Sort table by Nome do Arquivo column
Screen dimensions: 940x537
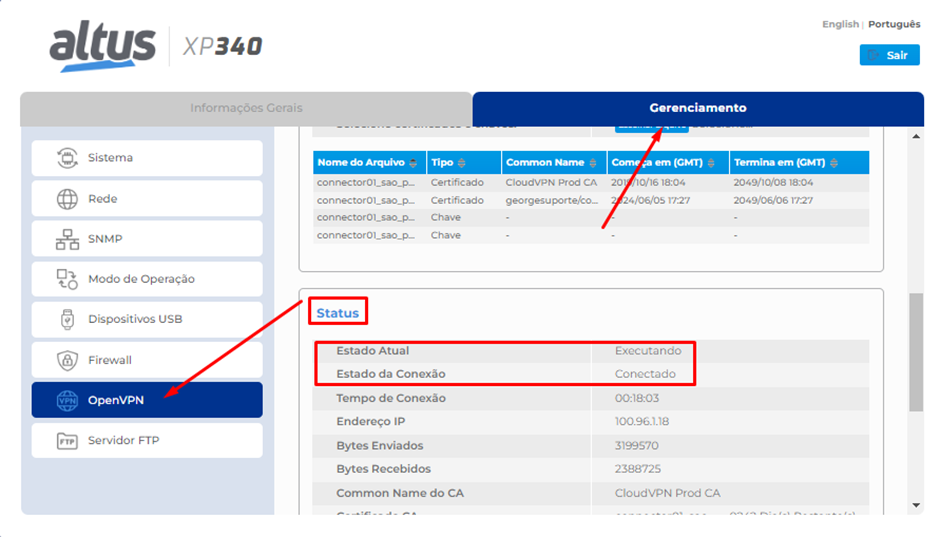[414, 163]
